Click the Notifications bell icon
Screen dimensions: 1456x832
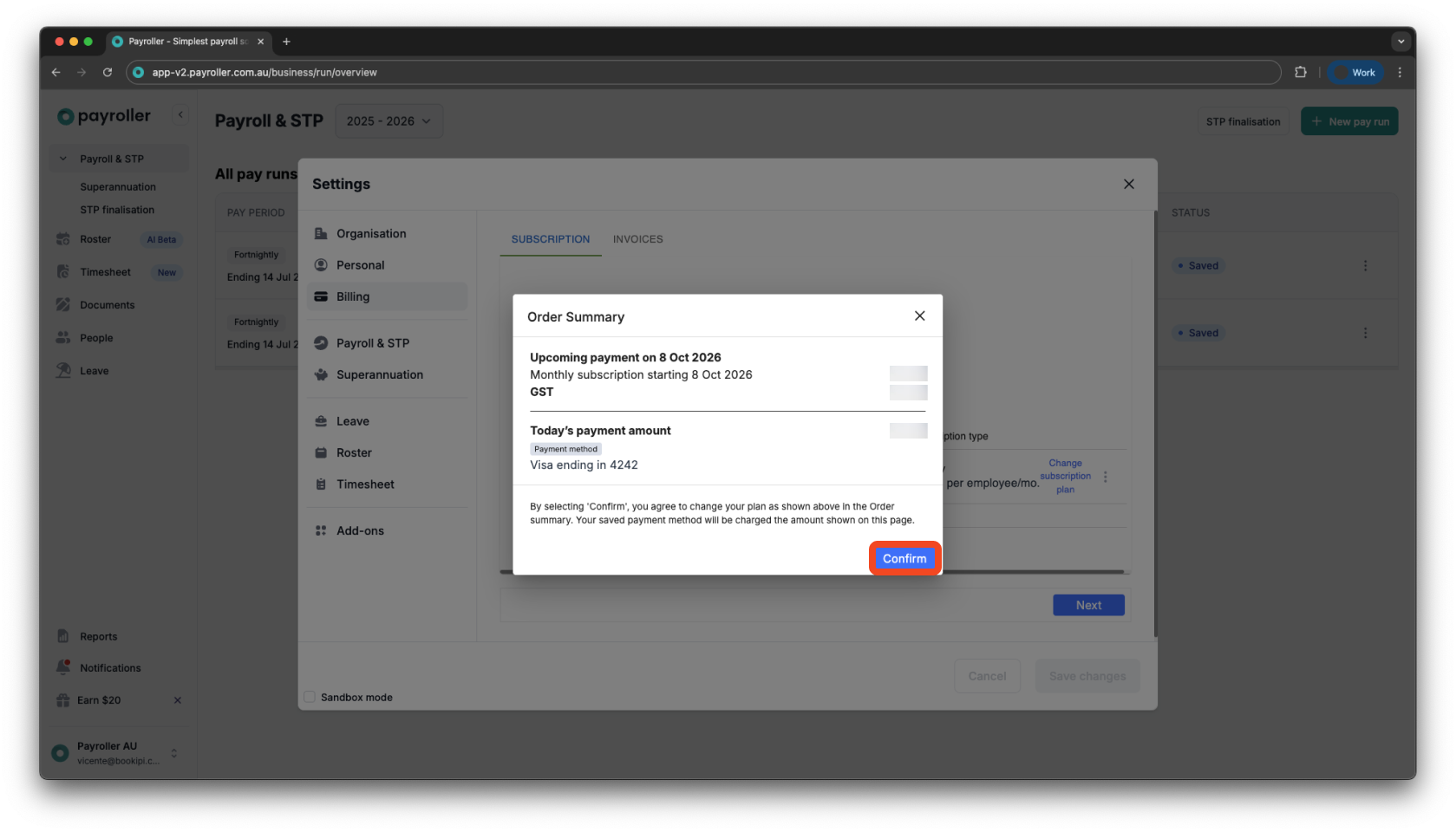[x=63, y=666]
